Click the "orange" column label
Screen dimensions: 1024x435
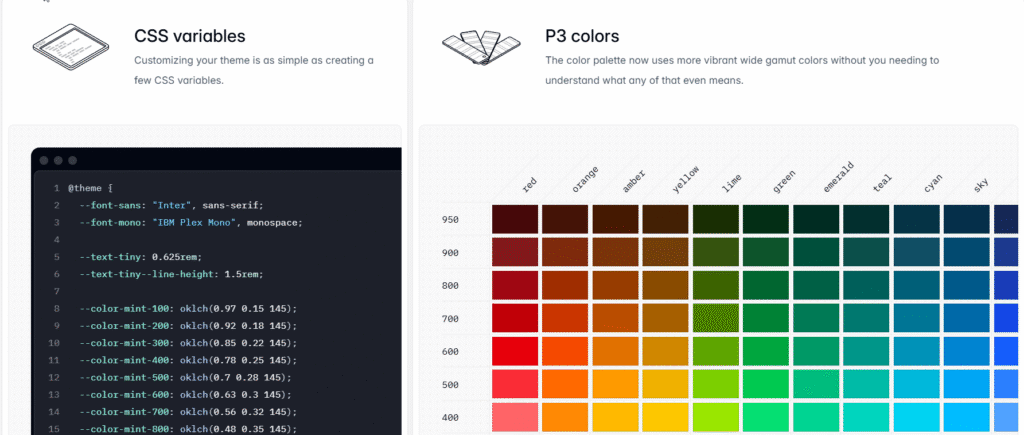pyautogui.click(x=585, y=185)
